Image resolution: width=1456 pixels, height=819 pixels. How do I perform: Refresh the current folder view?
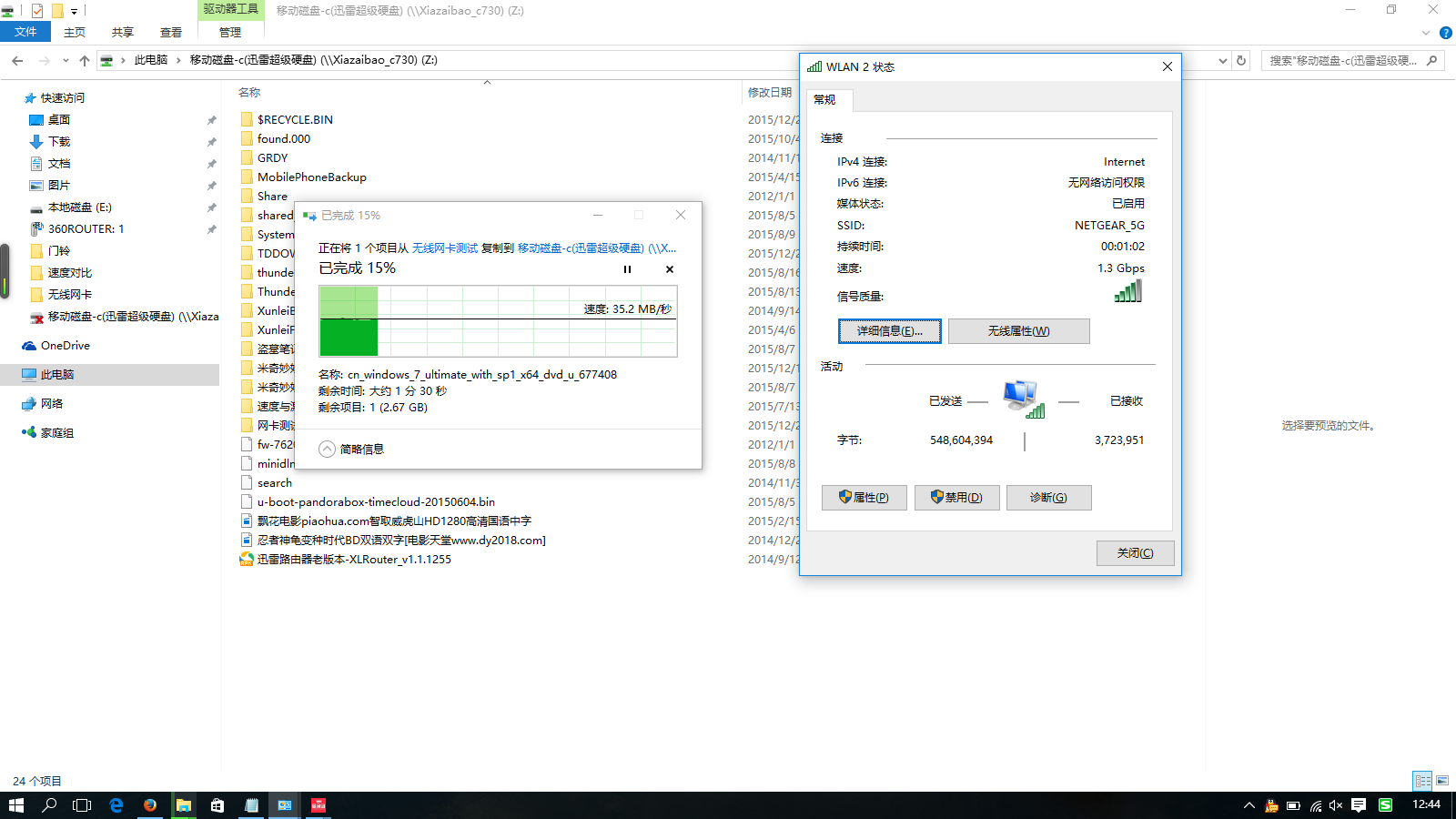pos(1240,61)
